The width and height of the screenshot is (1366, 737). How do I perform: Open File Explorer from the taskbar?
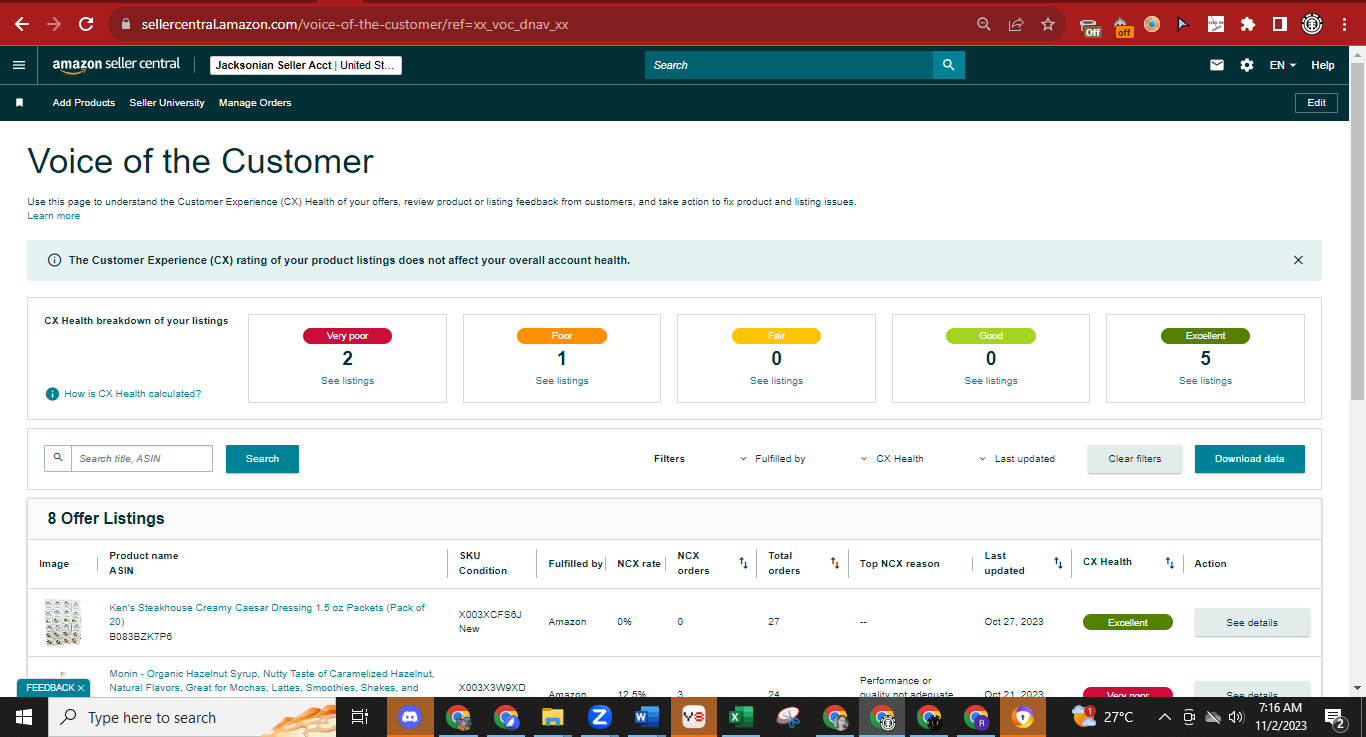coord(553,717)
